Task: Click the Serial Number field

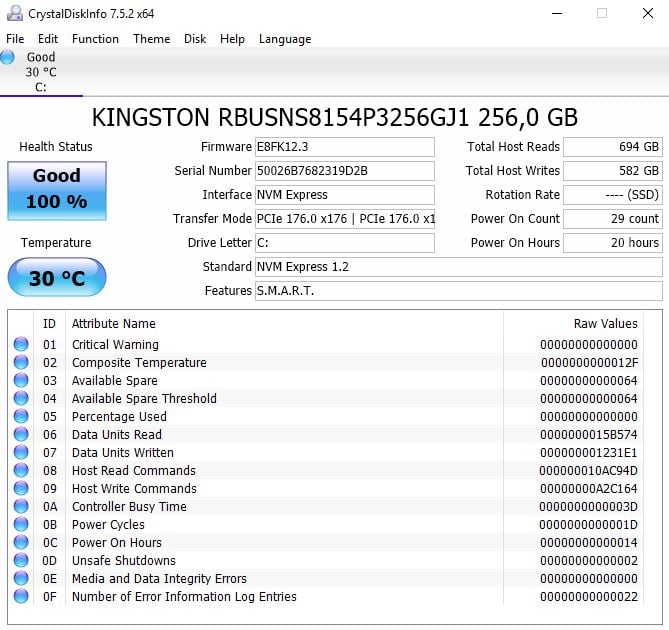Action: point(345,171)
